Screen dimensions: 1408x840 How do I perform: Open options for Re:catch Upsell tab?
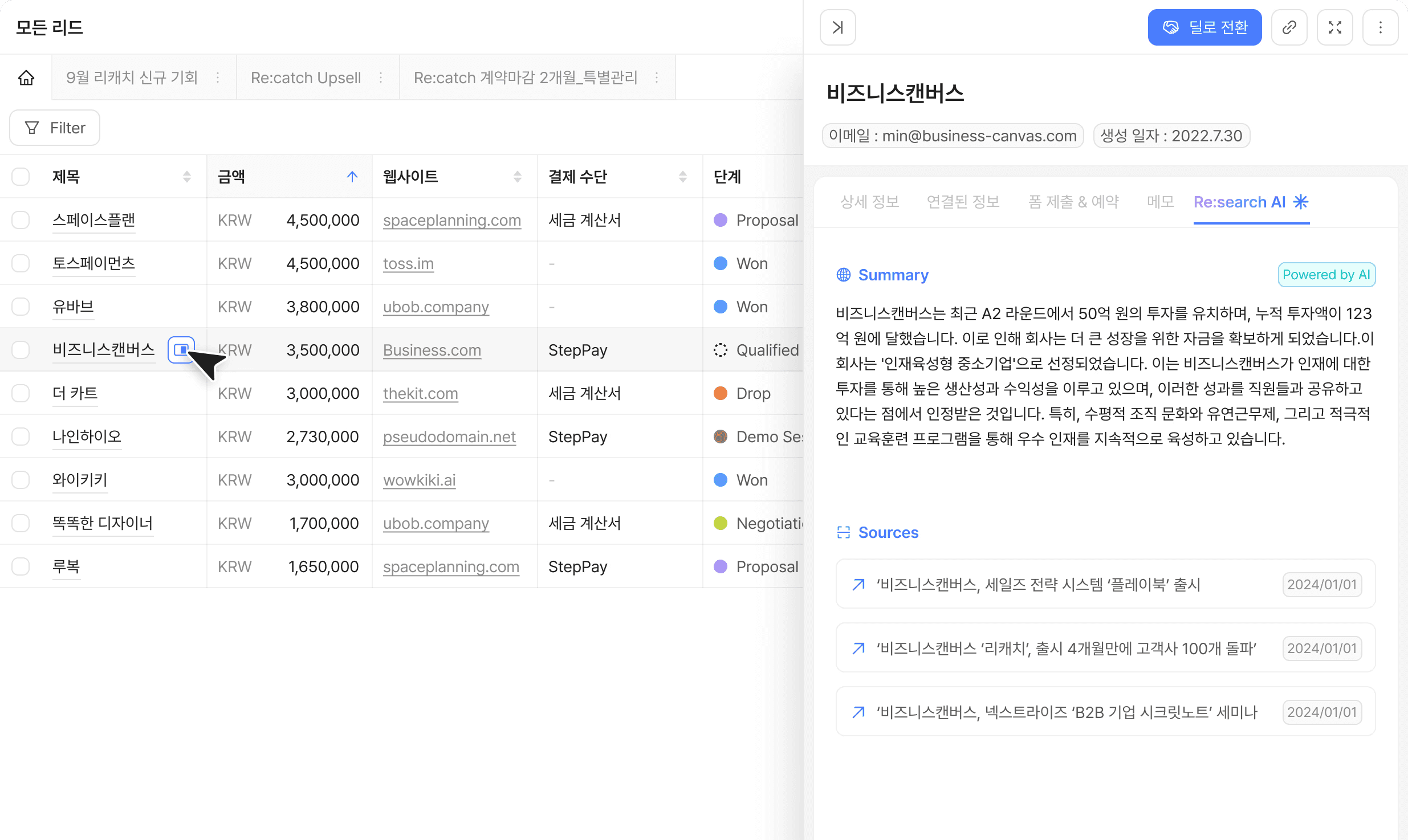381,78
